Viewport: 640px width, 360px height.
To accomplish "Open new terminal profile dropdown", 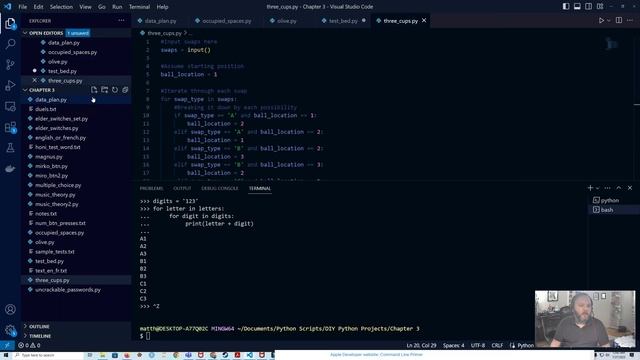I will [598, 188].
